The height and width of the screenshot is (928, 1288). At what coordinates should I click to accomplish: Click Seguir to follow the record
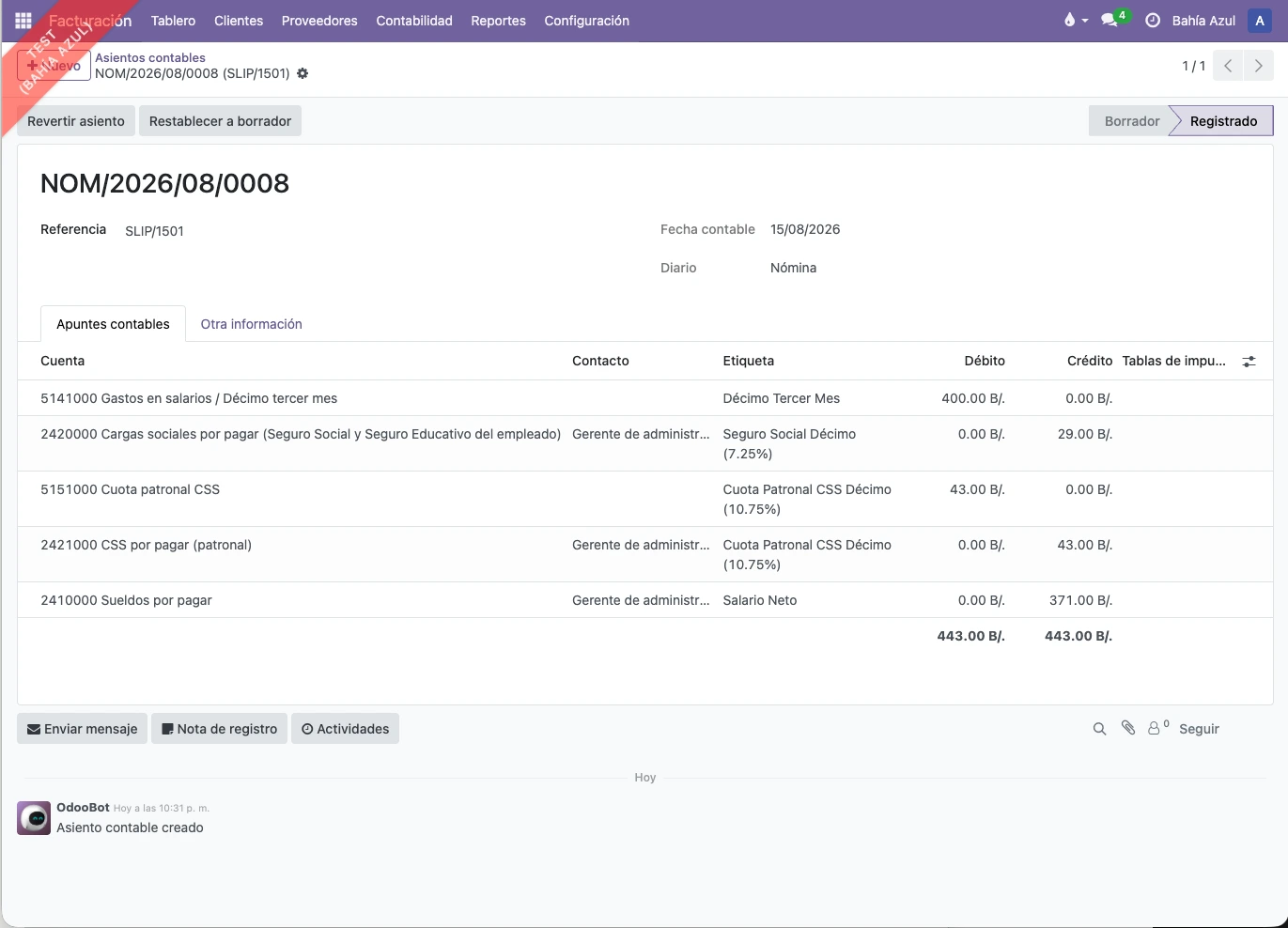click(x=1199, y=729)
